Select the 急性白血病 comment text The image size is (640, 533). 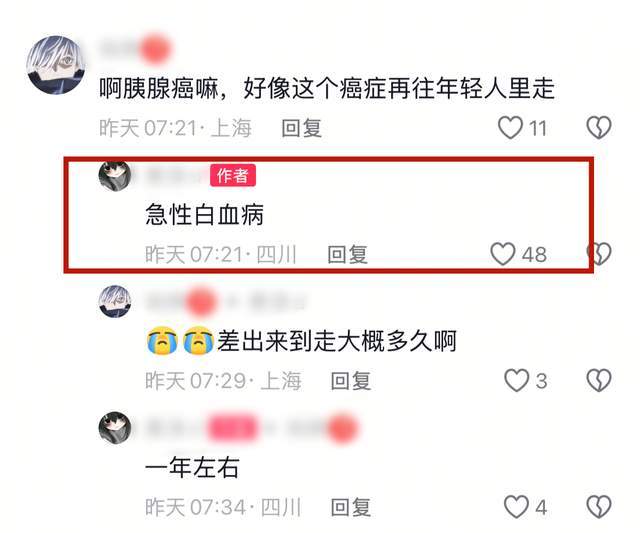click(204, 214)
